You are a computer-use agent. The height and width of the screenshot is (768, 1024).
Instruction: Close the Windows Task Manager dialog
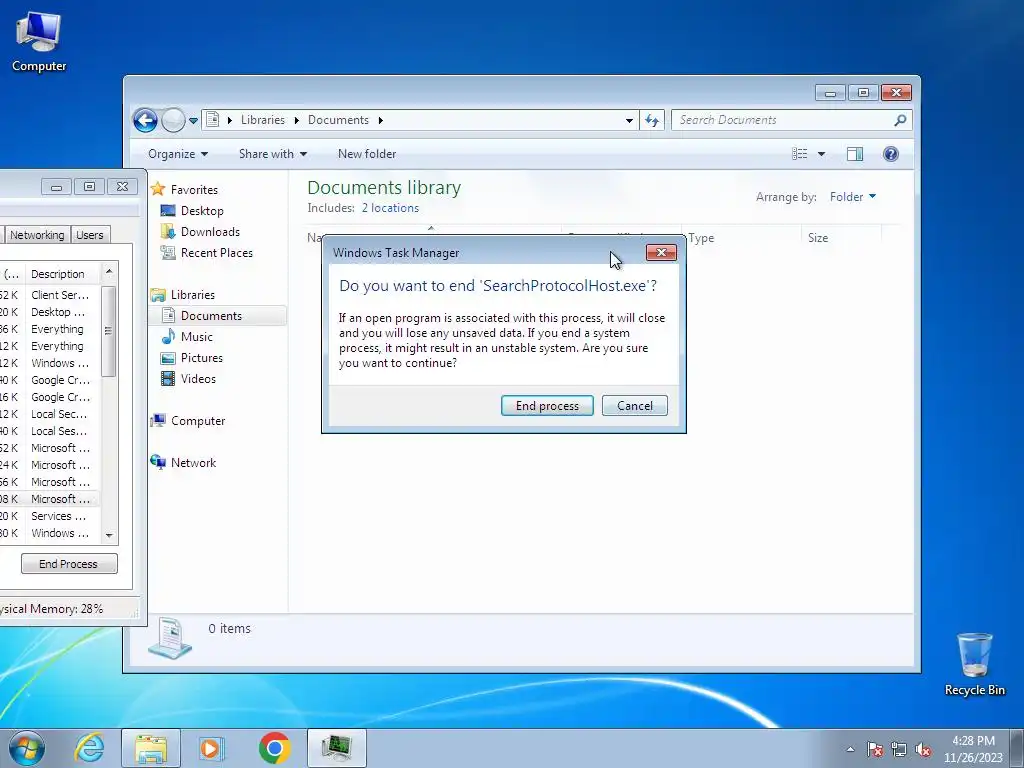(x=661, y=253)
